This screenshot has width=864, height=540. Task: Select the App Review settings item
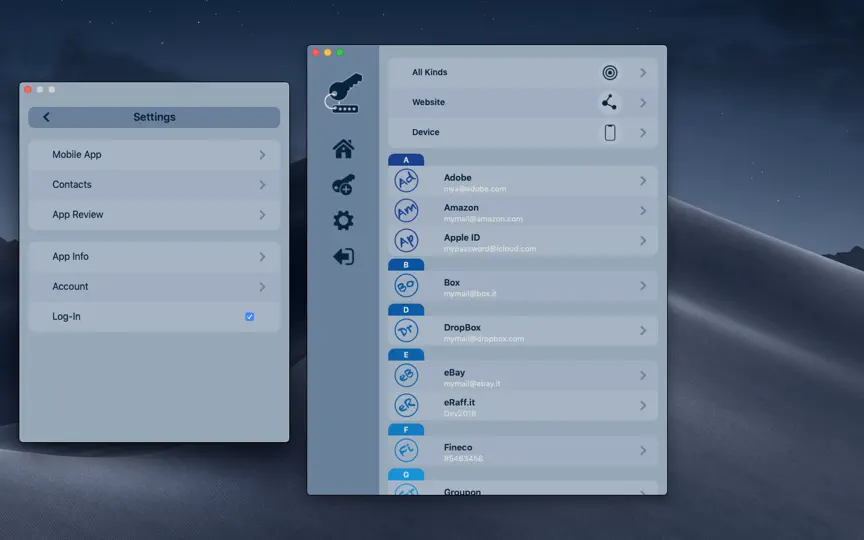154,215
